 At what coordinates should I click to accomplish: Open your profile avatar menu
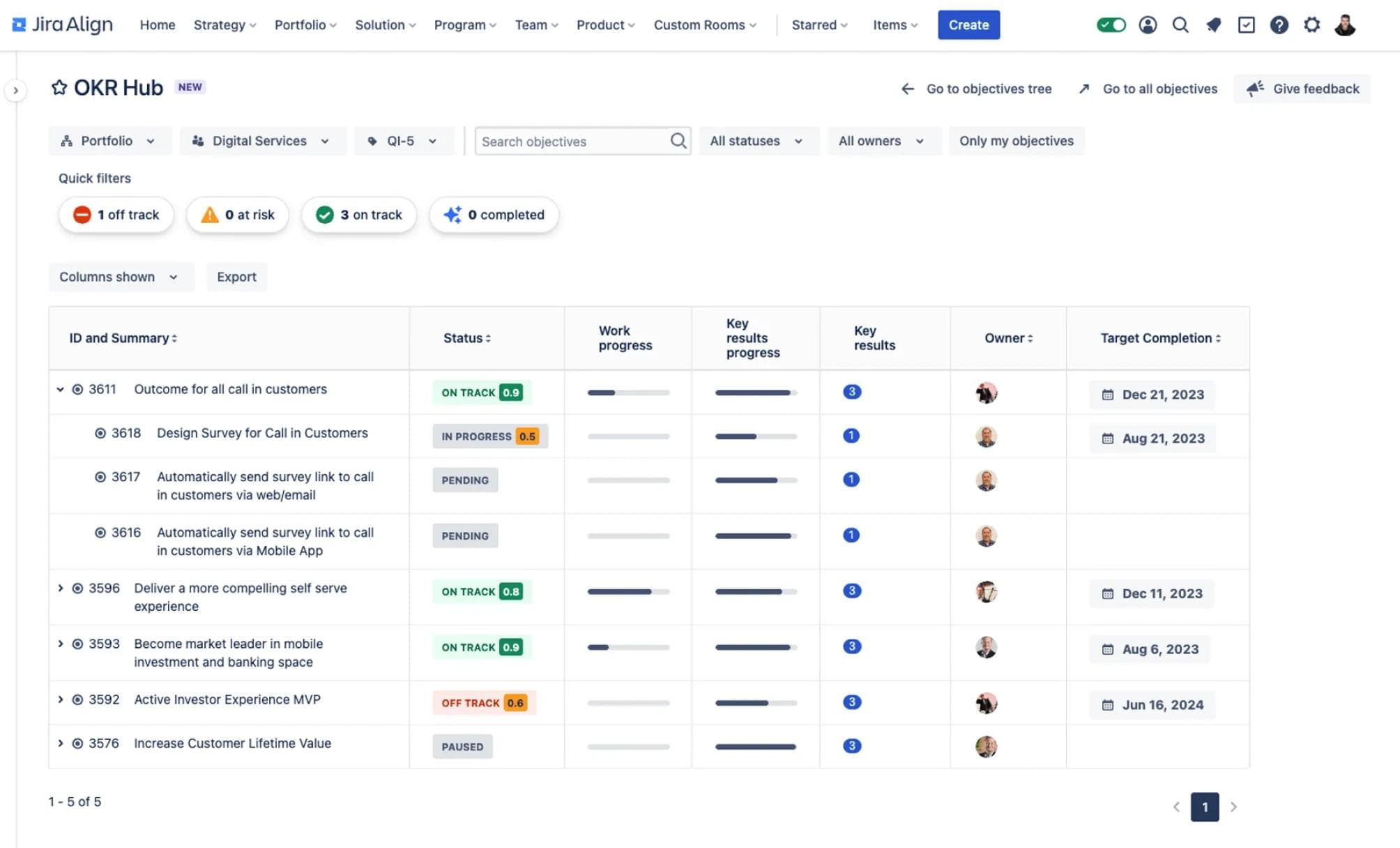(x=1345, y=24)
